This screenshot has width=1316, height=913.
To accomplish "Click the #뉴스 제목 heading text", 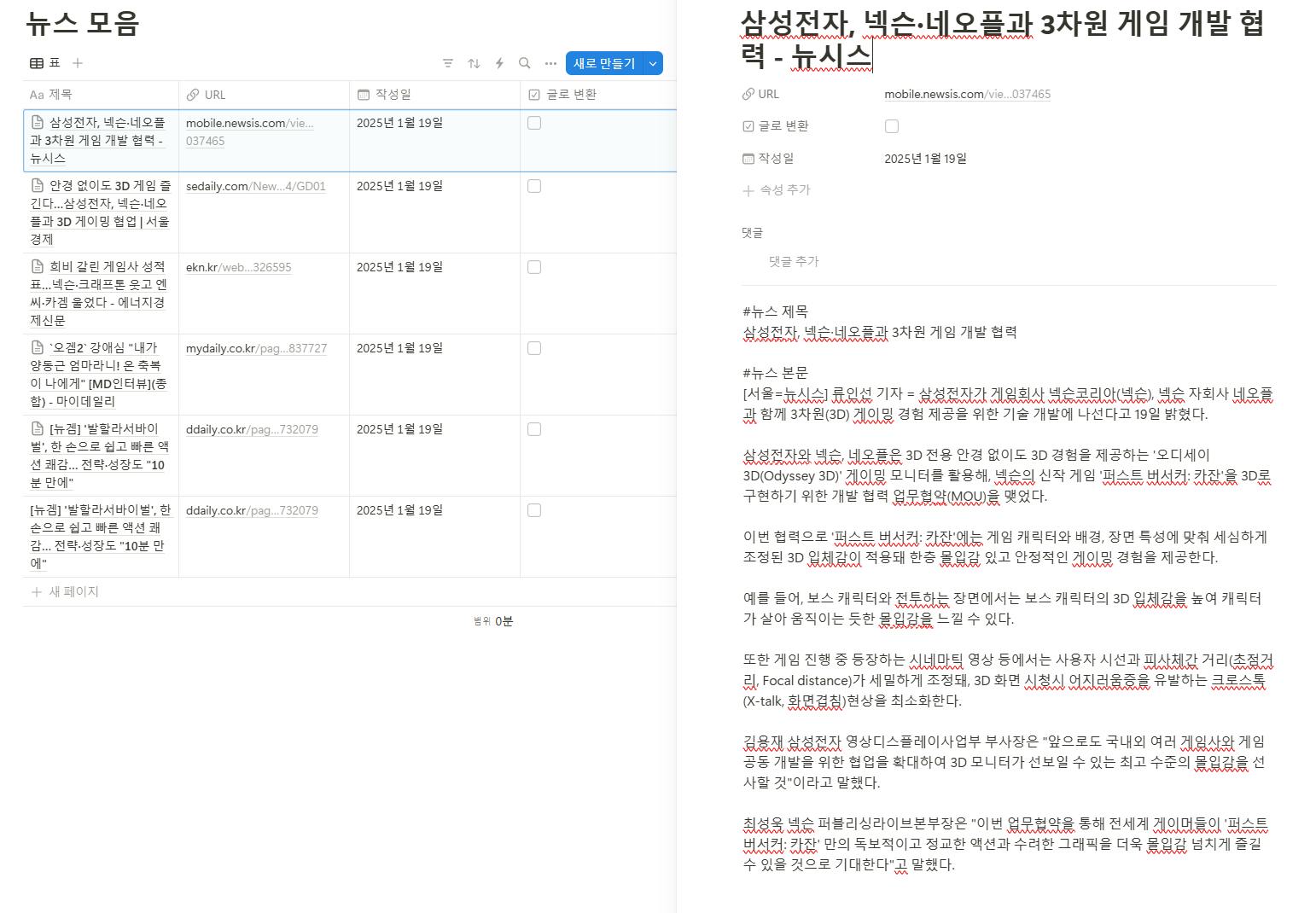I will coord(775,311).
